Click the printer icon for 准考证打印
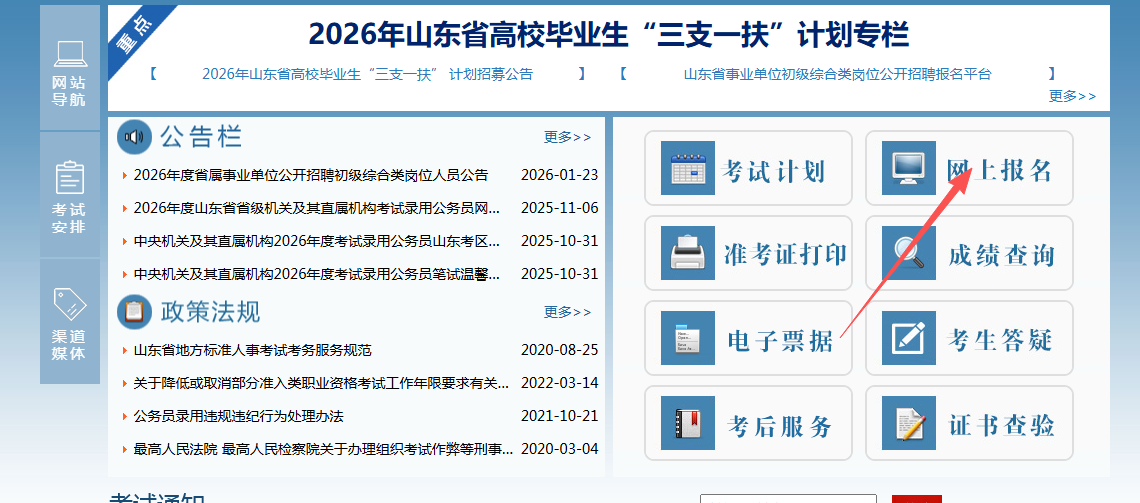Viewport: 1140px width, 503px height. point(688,254)
